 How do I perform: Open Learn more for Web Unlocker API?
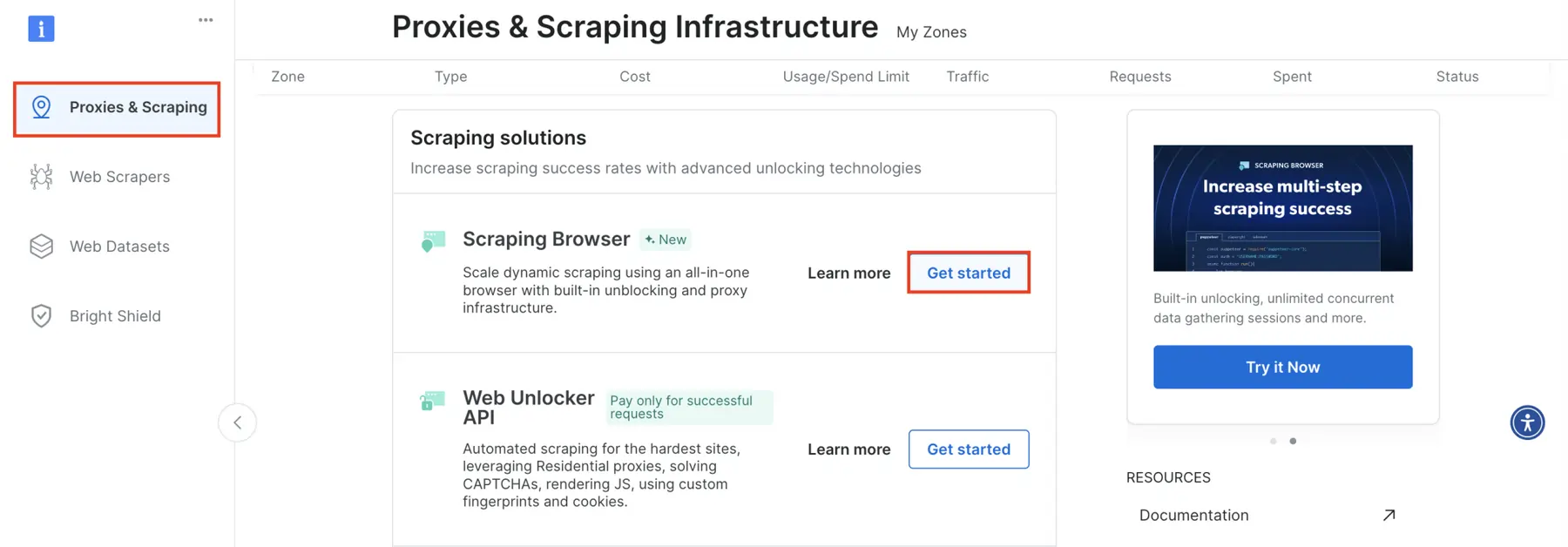pyautogui.click(x=848, y=449)
